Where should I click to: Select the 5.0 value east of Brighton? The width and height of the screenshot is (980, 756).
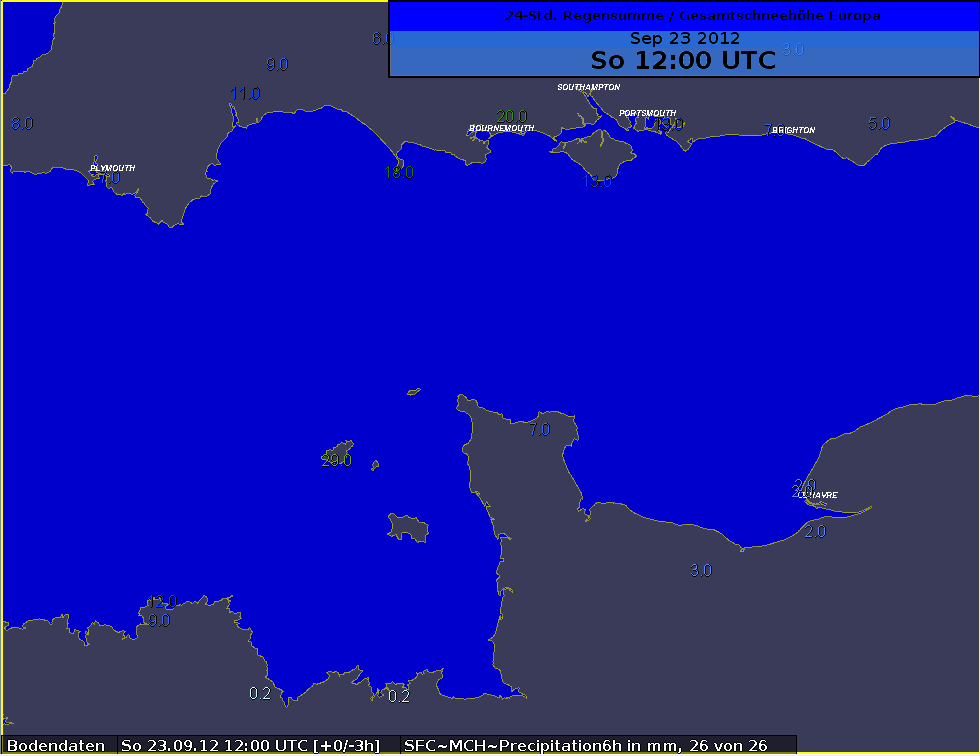[878, 123]
